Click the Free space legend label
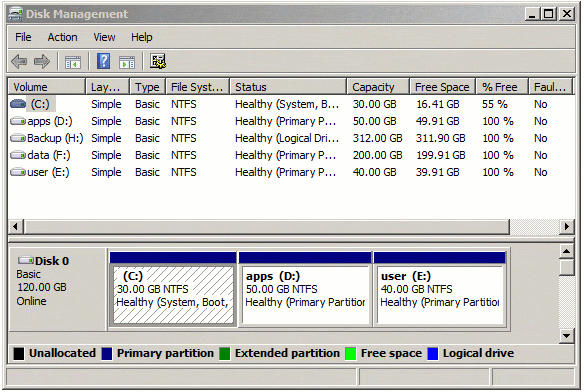 pos(391,353)
